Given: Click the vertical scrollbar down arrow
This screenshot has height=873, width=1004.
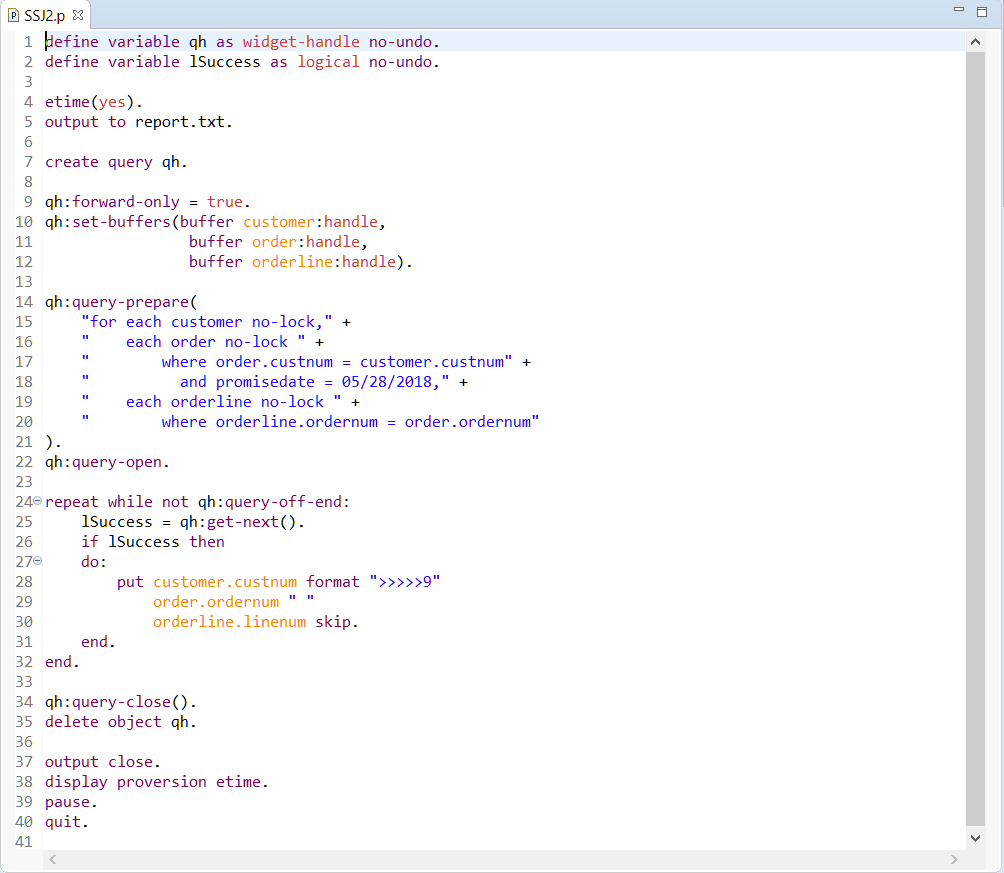Looking at the screenshot, I should click(976, 838).
